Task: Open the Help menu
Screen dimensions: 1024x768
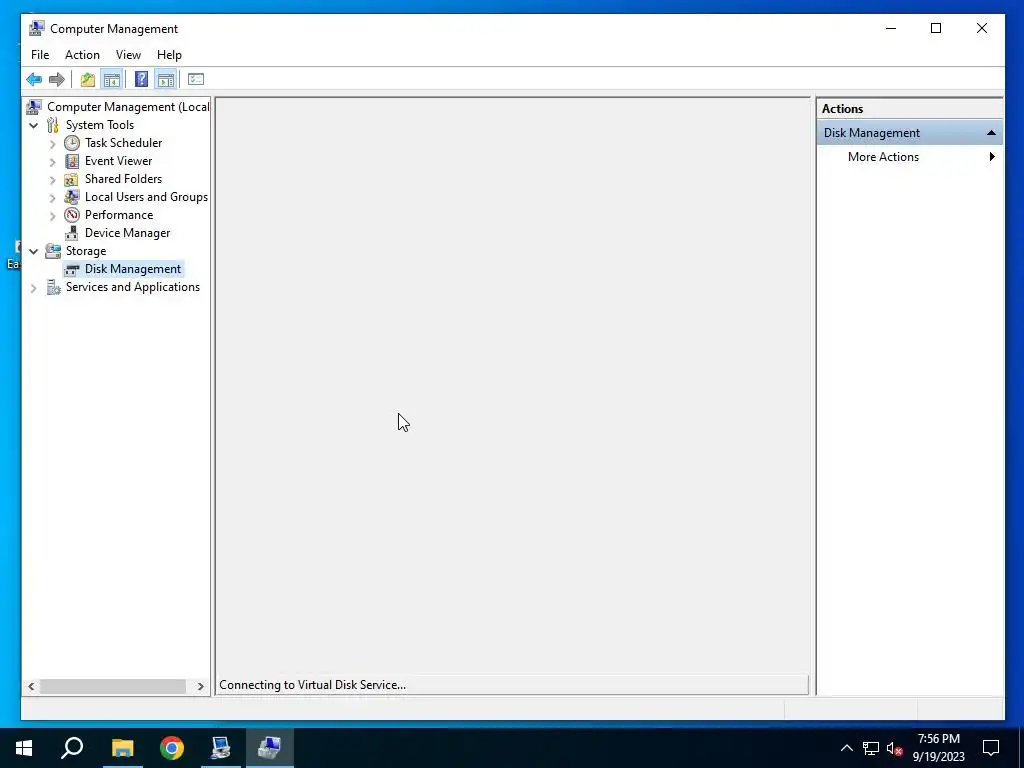Action: click(169, 55)
